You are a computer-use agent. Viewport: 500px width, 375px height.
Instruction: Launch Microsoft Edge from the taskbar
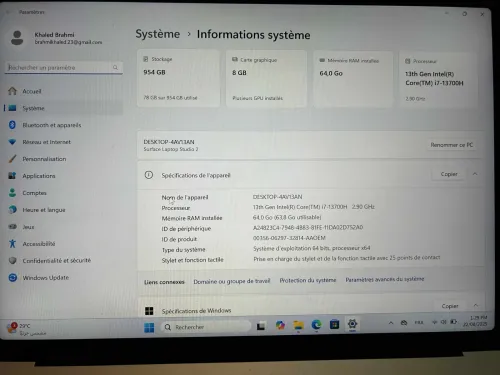pos(316,324)
